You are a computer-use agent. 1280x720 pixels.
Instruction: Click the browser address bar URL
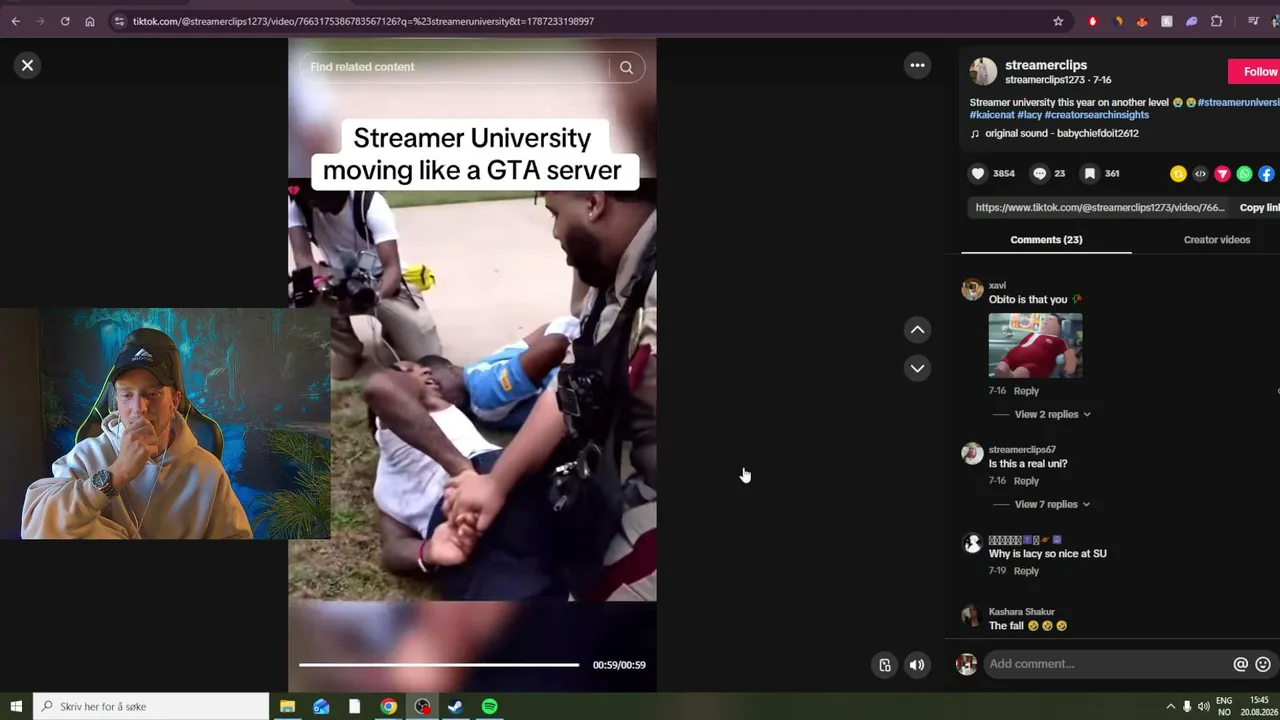tap(363, 21)
